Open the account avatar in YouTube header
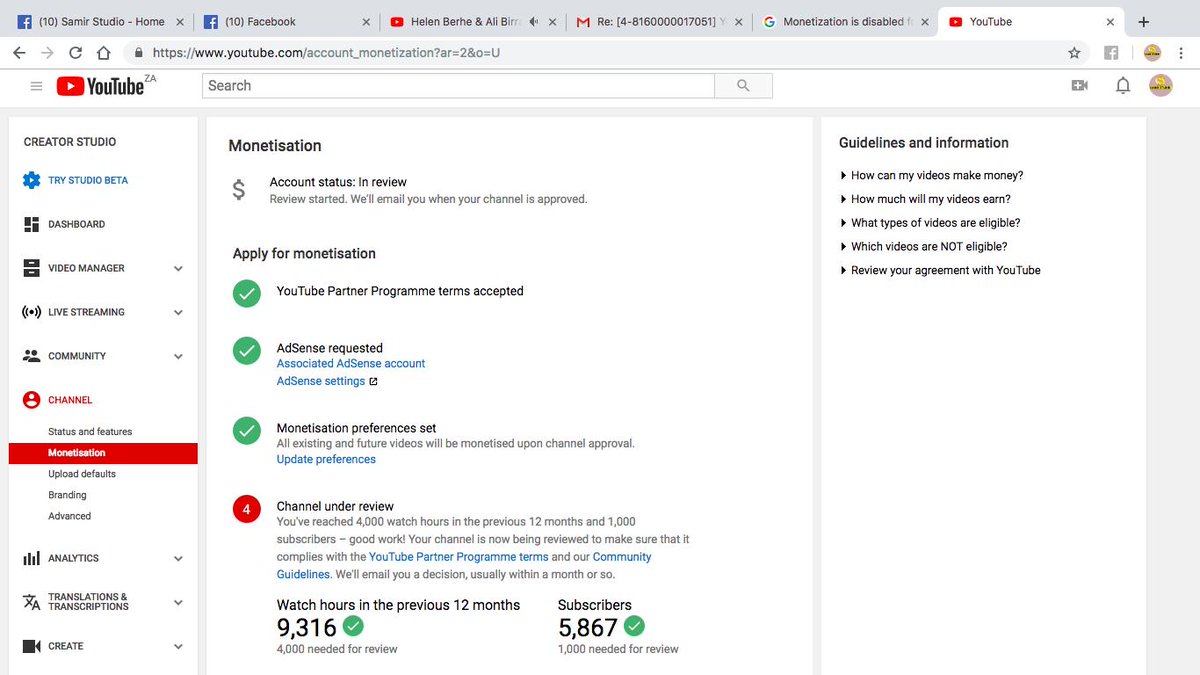The width and height of the screenshot is (1200, 675). [1160, 86]
